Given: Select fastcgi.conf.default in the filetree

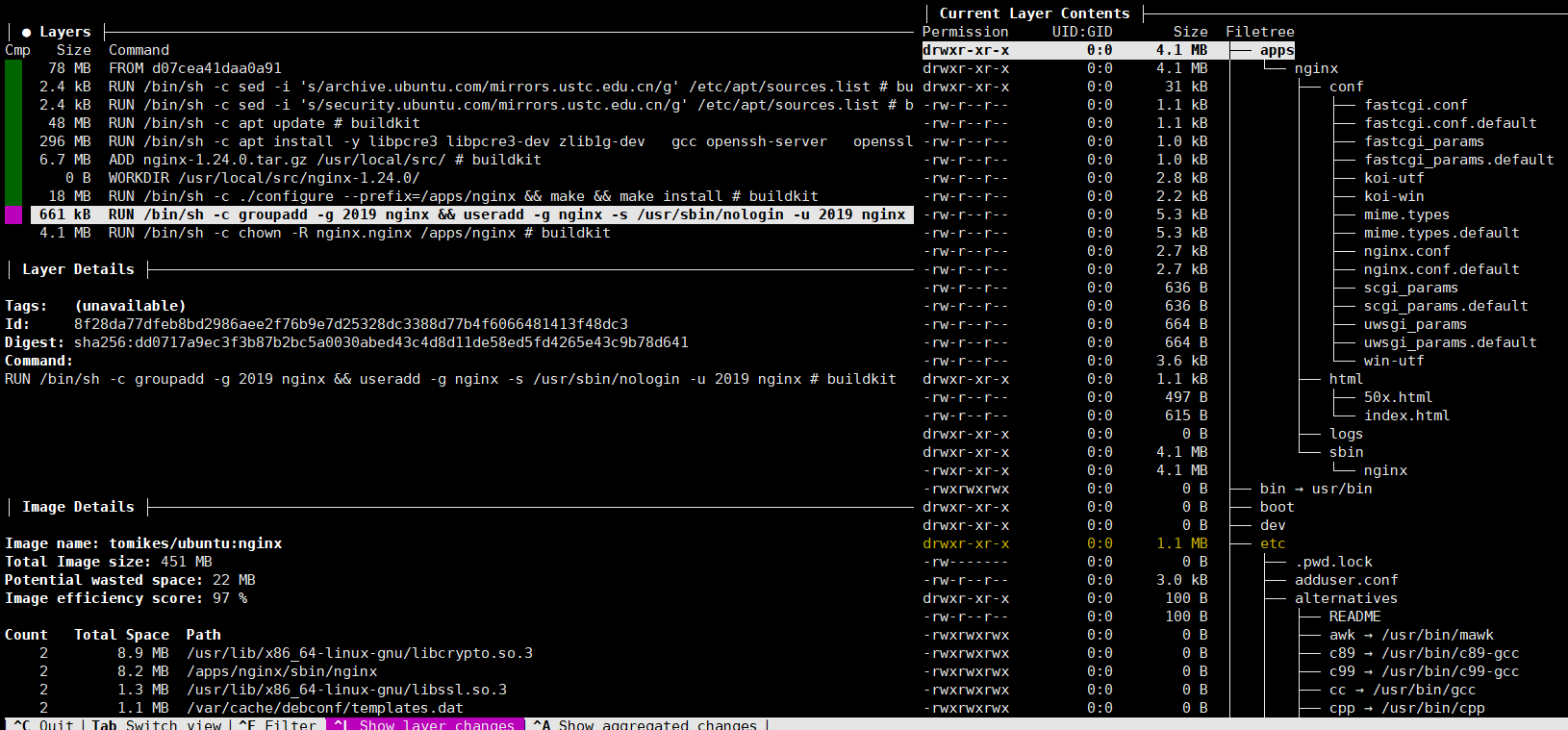Looking at the screenshot, I should click(1450, 123).
